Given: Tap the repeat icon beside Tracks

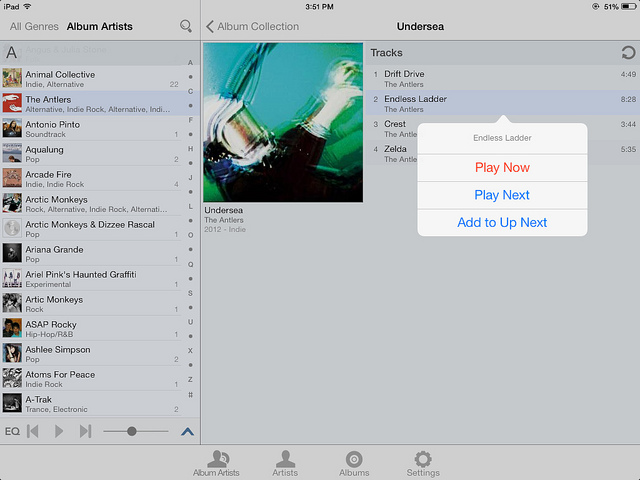Looking at the screenshot, I should click(x=628, y=53).
